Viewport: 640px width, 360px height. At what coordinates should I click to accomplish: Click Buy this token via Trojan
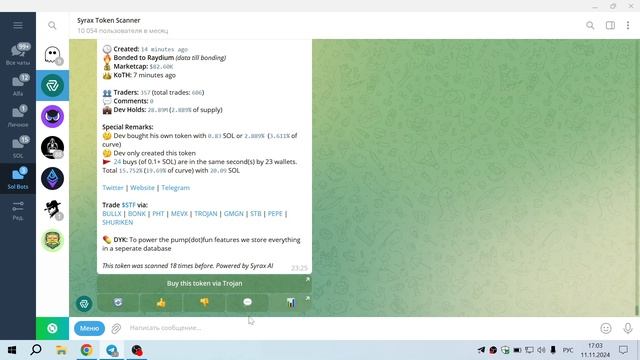(204, 283)
